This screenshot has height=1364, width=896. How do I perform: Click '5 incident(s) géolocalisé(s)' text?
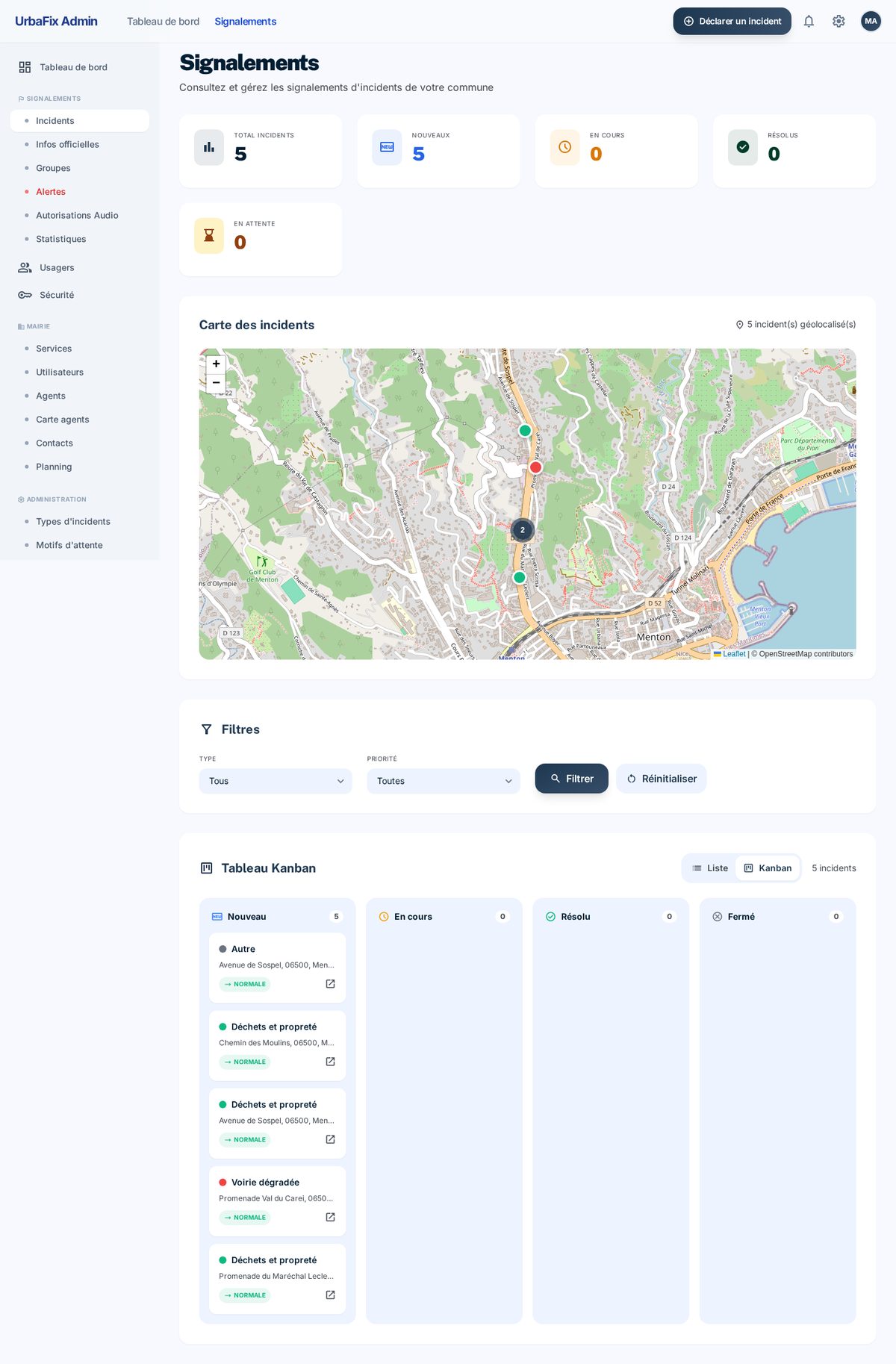801,325
